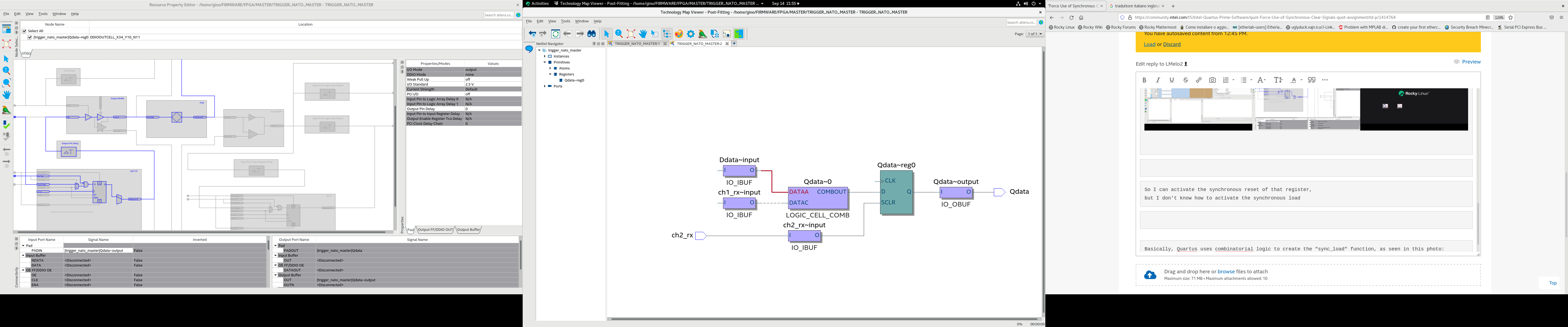Open the Page 1 of 1 dropdown
The image size is (1568, 327).
[x=1034, y=34]
